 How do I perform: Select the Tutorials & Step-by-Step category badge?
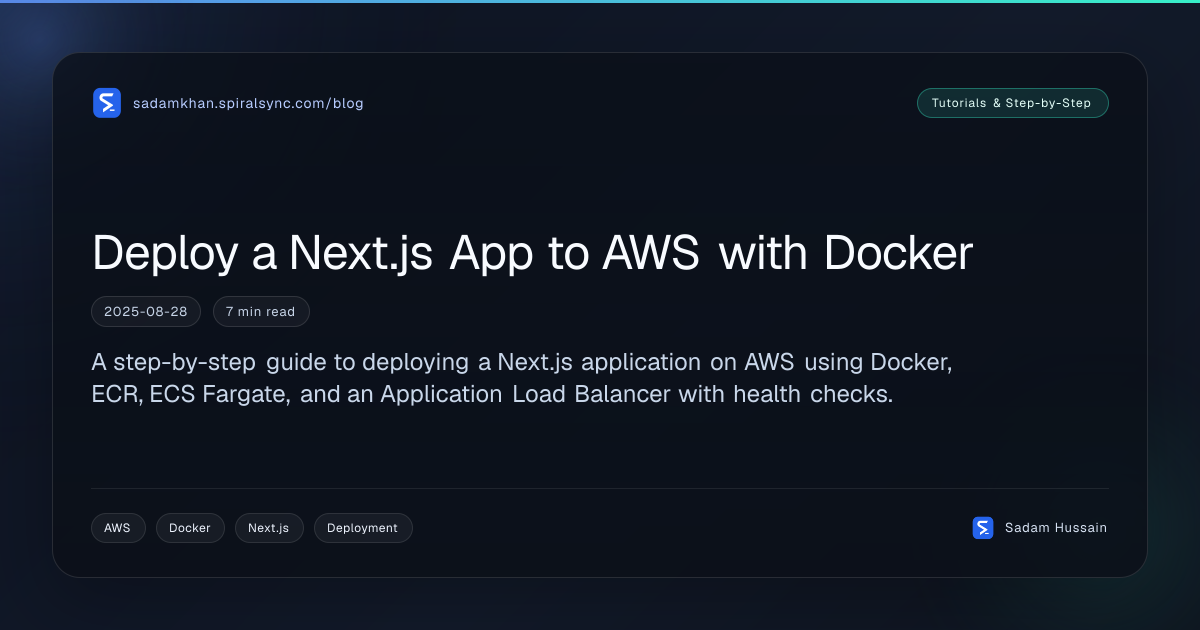click(x=1012, y=103)
